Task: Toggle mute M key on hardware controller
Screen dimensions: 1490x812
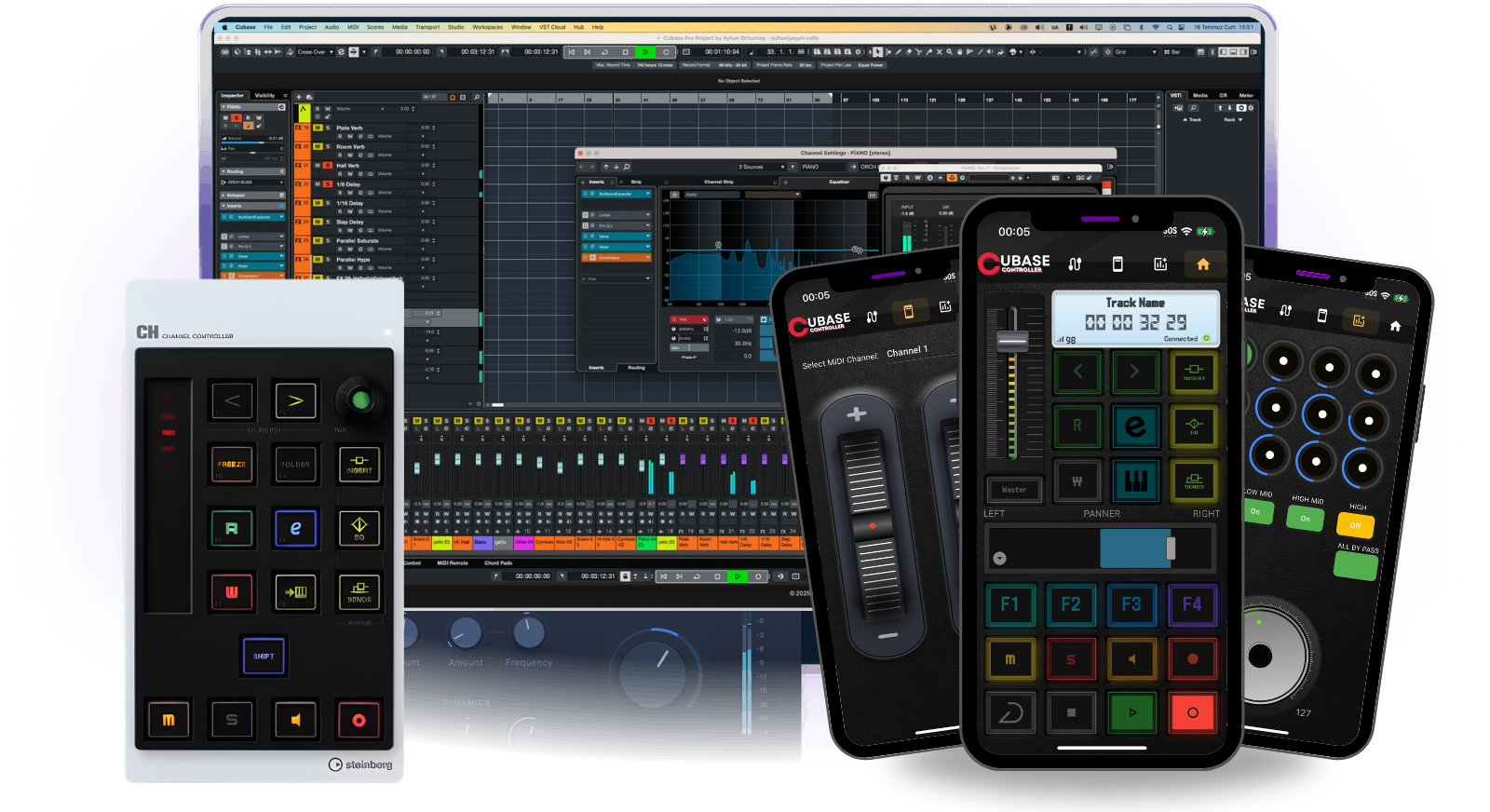Action: tap(169, 720)
